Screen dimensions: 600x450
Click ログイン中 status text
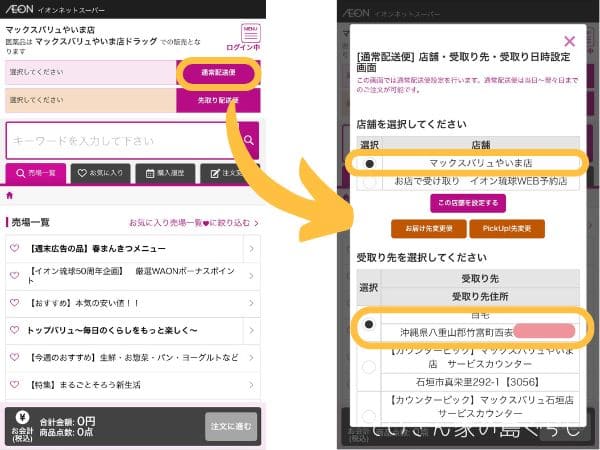pyautogui.click(x=243, y=47)
